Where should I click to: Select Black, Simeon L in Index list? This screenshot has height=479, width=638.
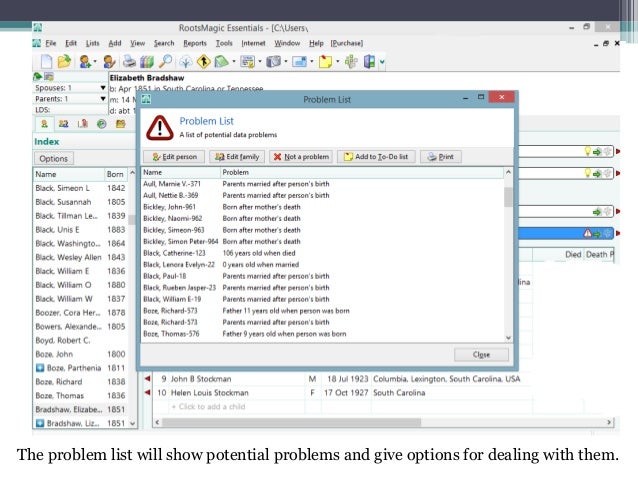click(80, 188)
